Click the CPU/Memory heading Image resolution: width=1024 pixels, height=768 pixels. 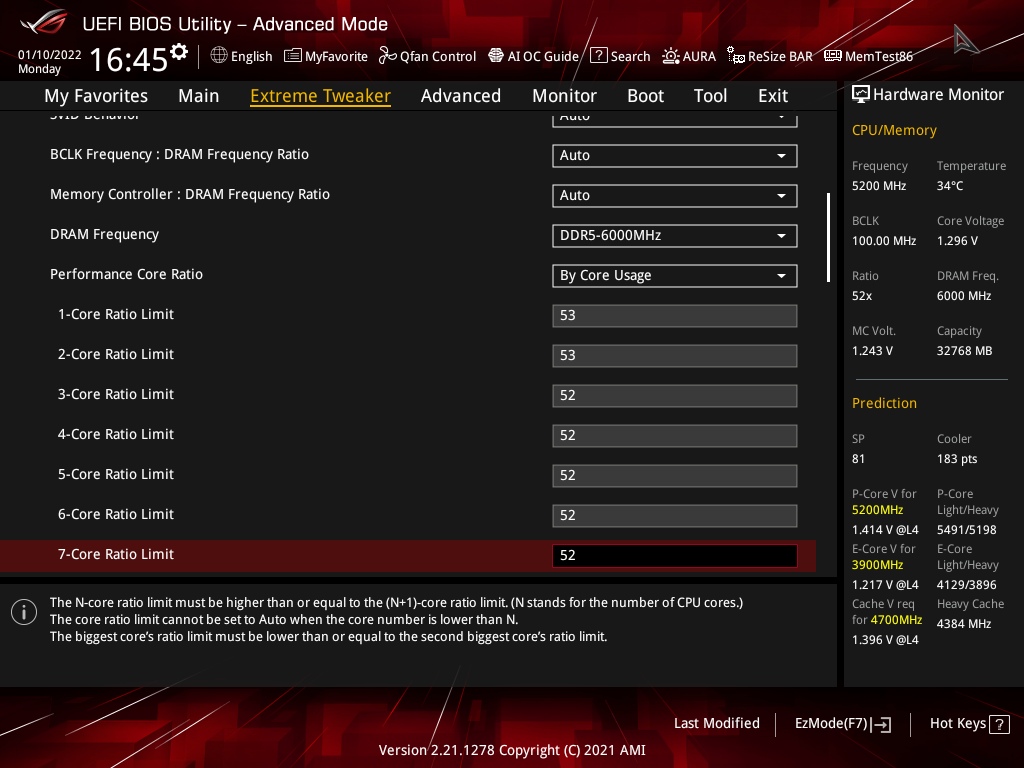tap(894, 130)
